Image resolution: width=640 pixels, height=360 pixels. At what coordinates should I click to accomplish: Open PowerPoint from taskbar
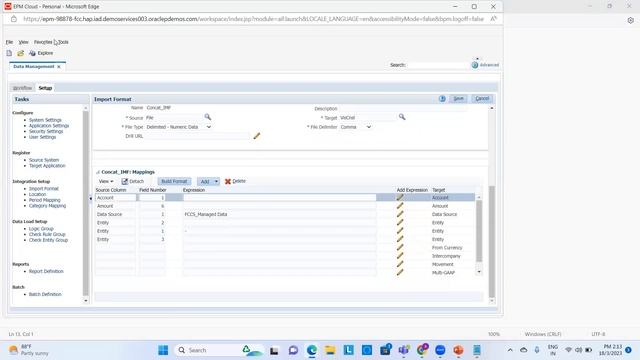[x=458, y=350]
